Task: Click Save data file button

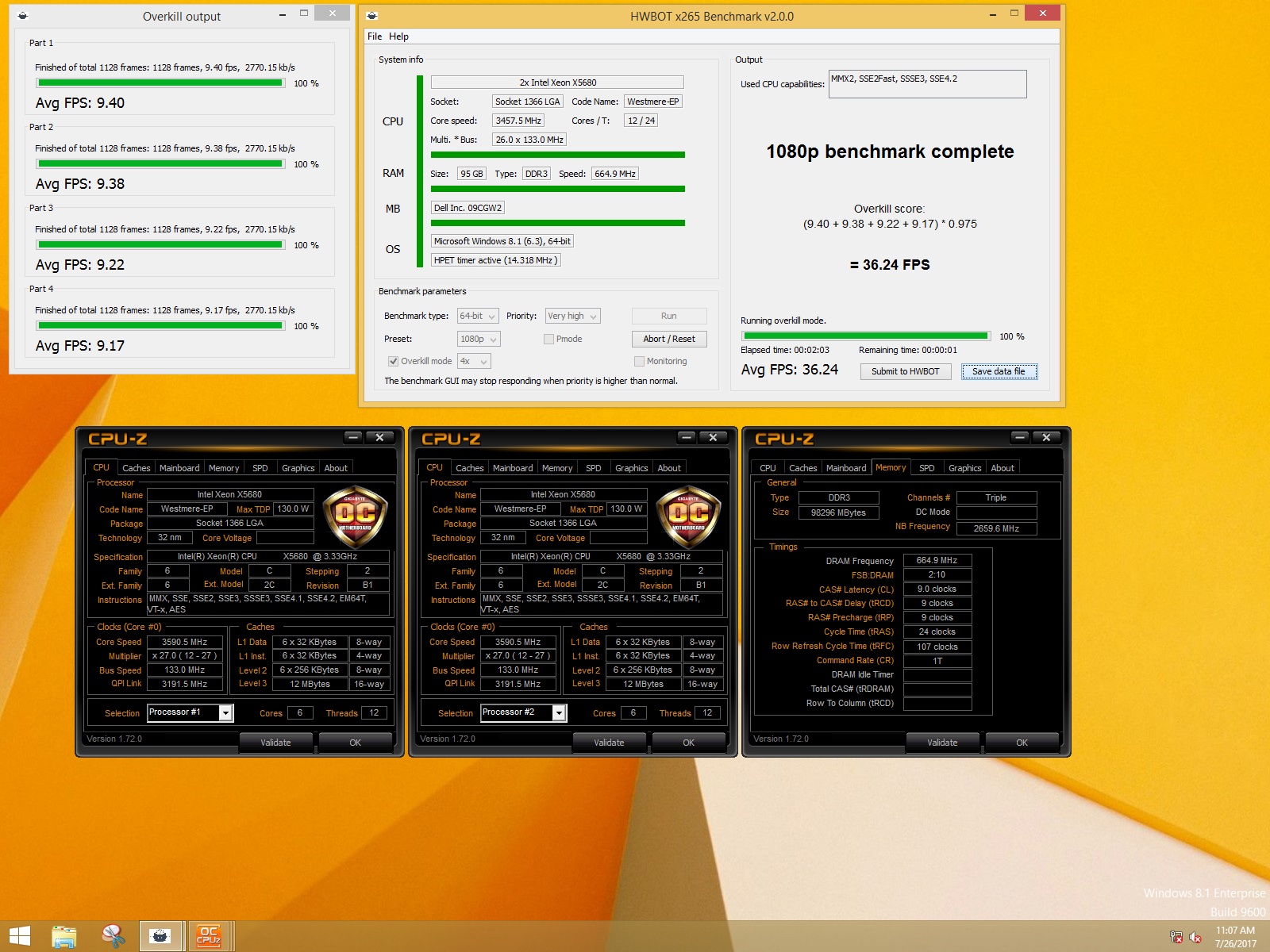Action: 999,371
